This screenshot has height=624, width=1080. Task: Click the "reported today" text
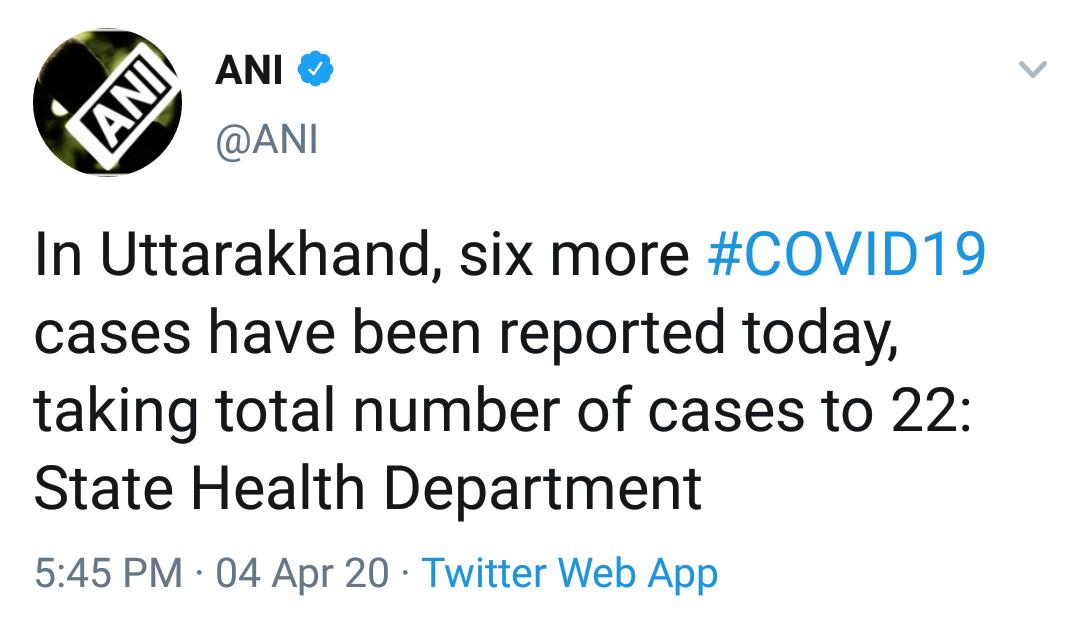[698, 334]
